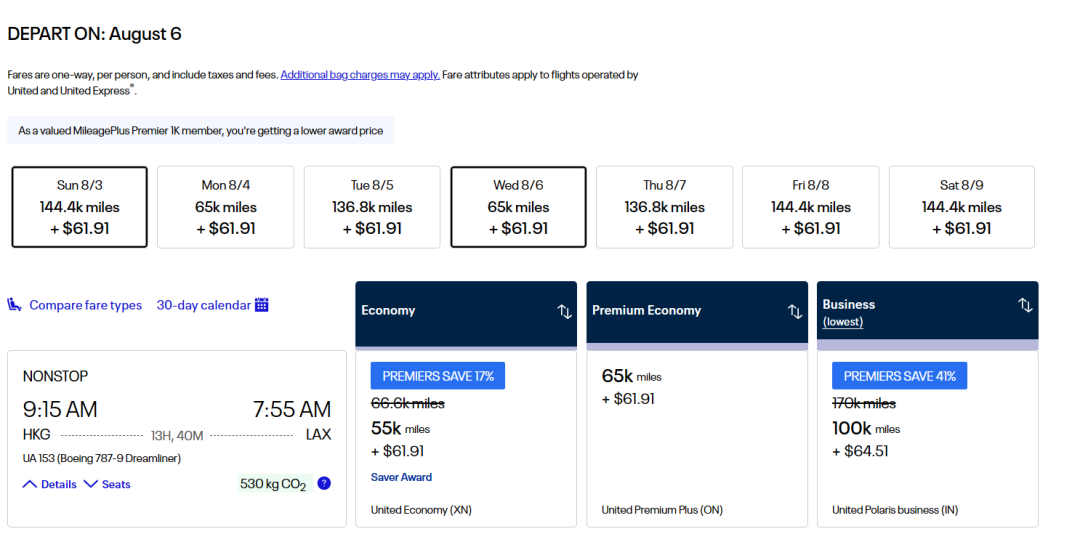Image resolution: width=1080 pixels, height=534 pixels.
Task: Select Wed 8/6 date option
Action: pos(518,207)
